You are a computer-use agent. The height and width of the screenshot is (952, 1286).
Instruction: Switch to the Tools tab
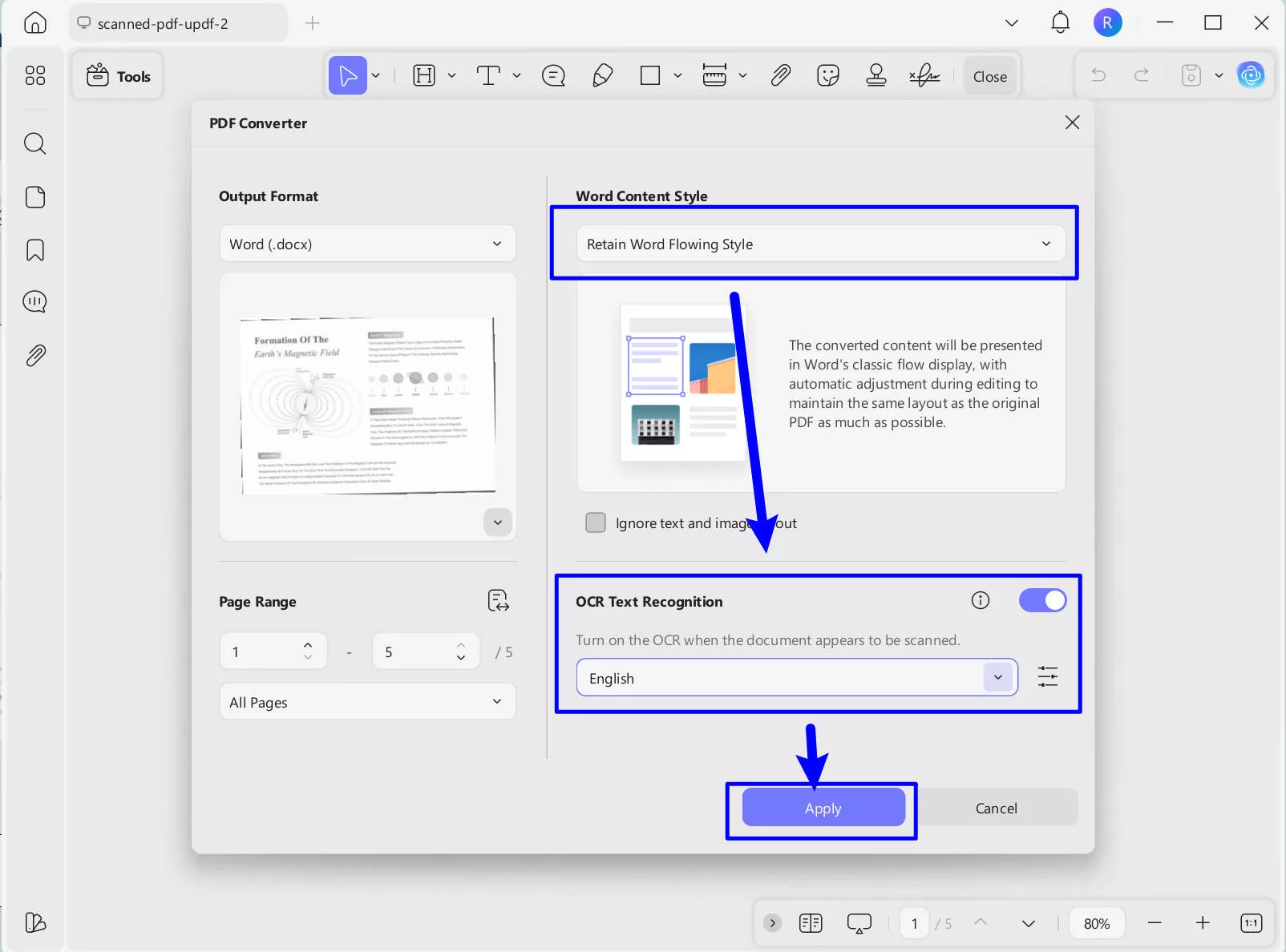pyautogui.click(x=118, y=75)
